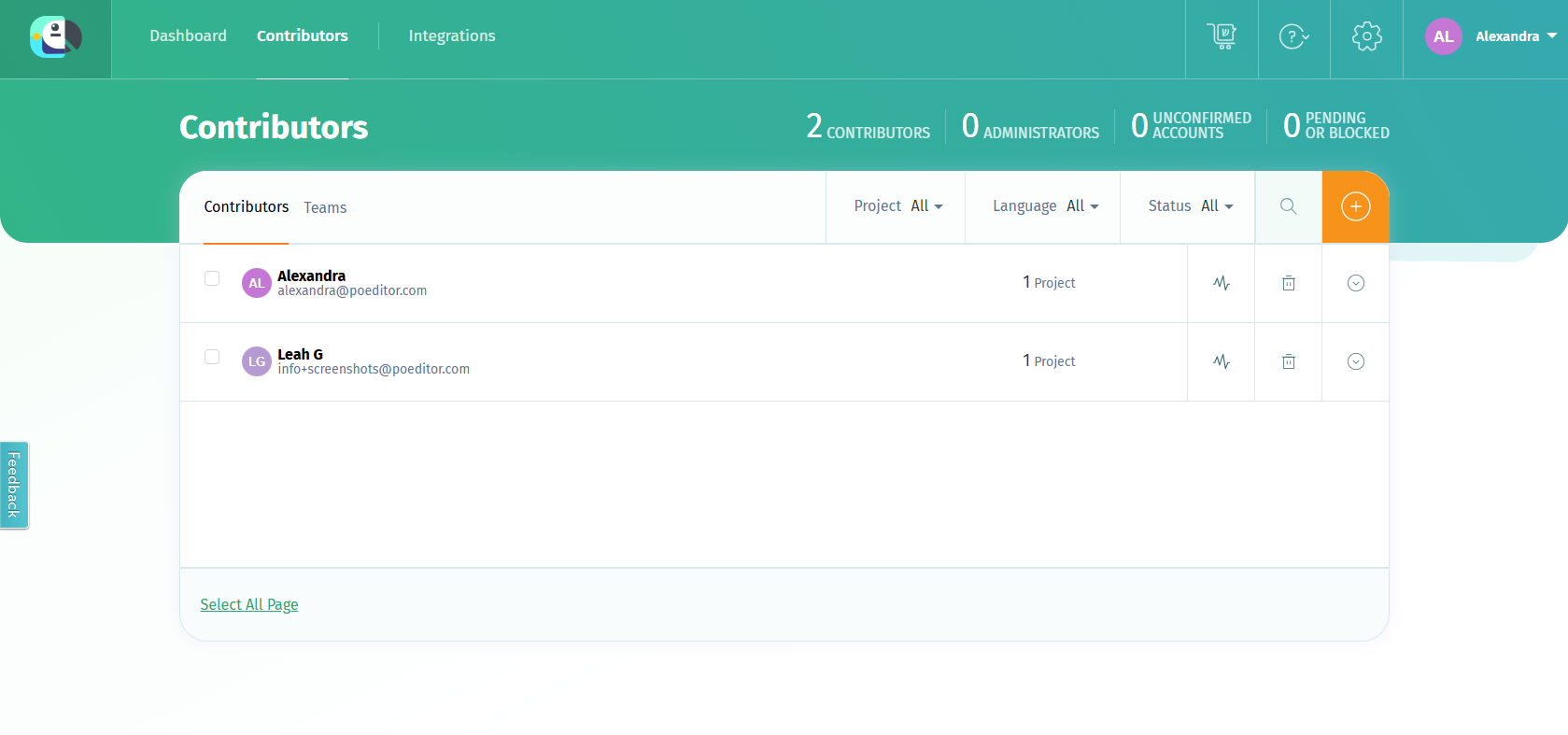
Task: Click the Select All Page link
Action: [x=249, y=604]
